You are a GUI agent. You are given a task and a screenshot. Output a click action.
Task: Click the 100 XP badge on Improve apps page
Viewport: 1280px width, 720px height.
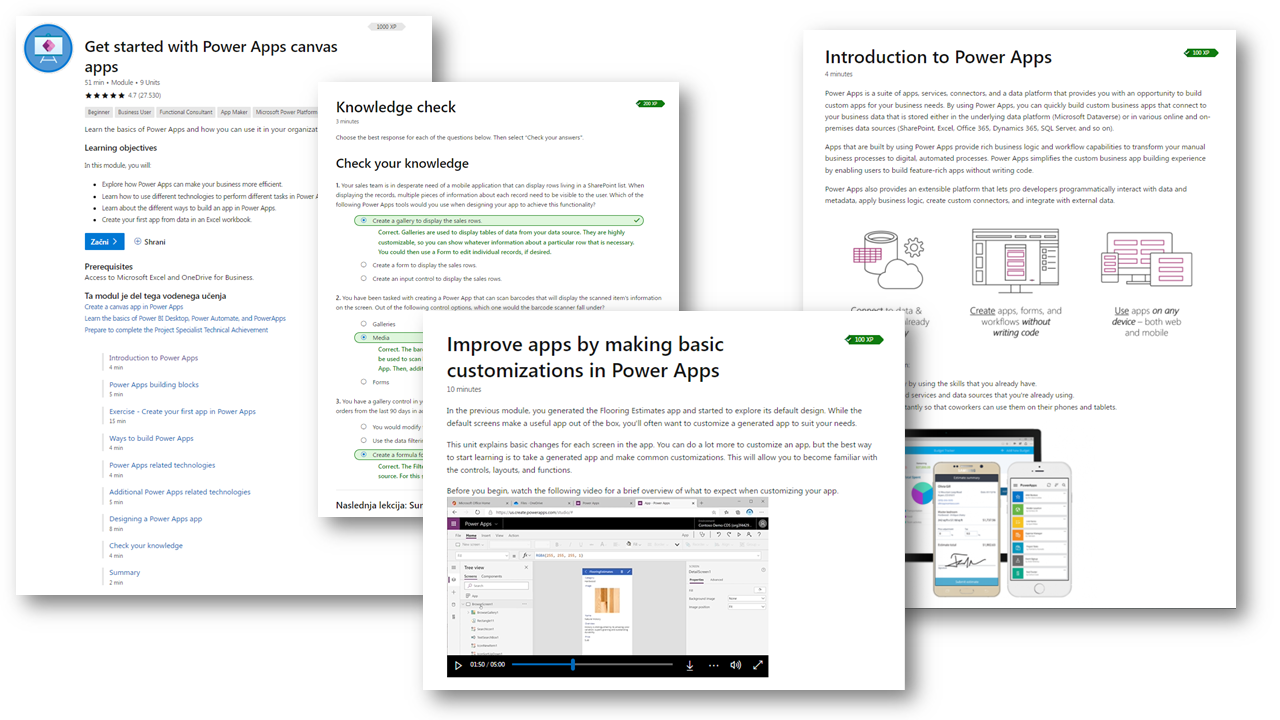coord(865,340)
